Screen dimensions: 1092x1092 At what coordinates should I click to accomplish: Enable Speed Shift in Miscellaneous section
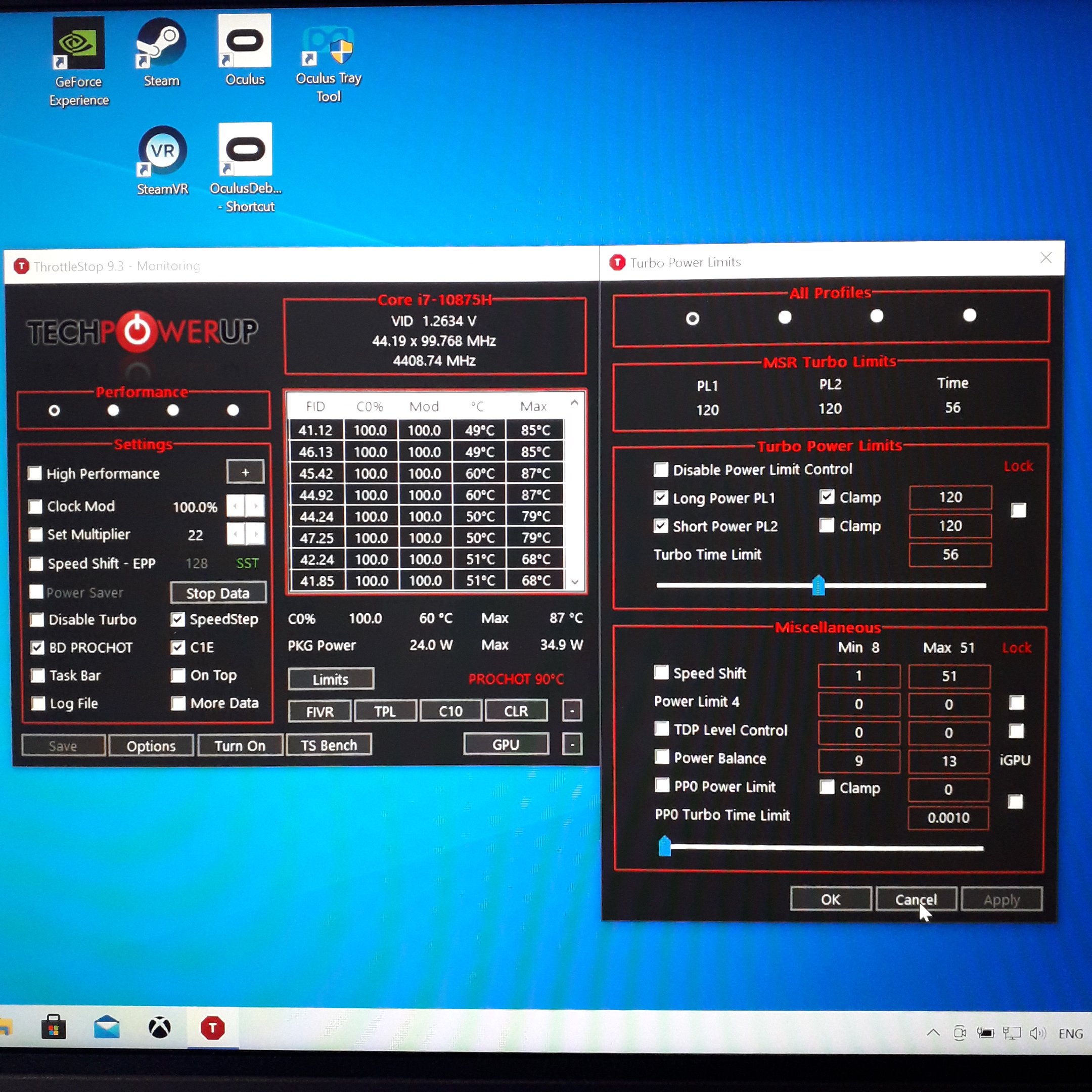661,672
